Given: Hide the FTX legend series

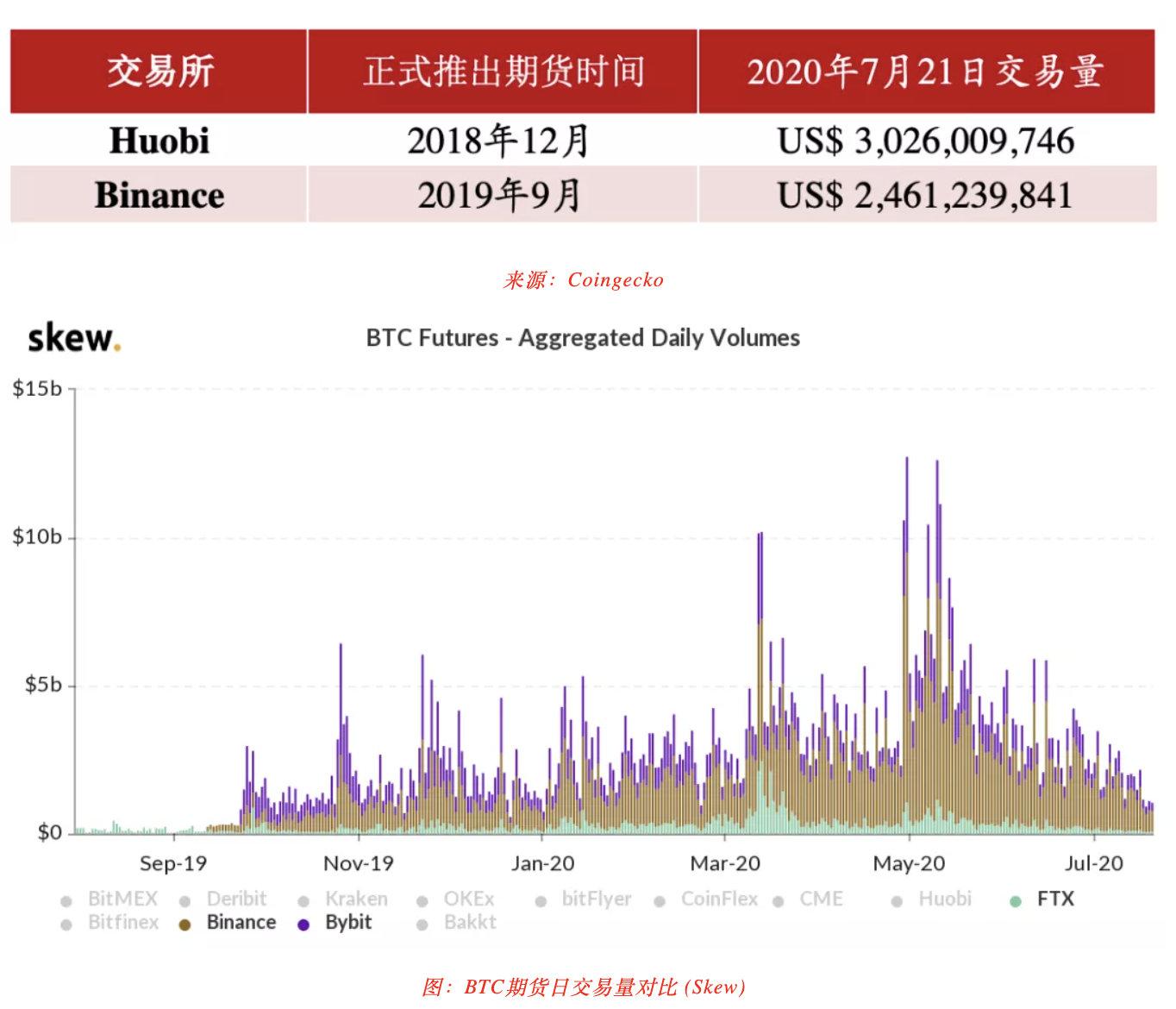Looking at the screenshot, I should click(1042, 899).
